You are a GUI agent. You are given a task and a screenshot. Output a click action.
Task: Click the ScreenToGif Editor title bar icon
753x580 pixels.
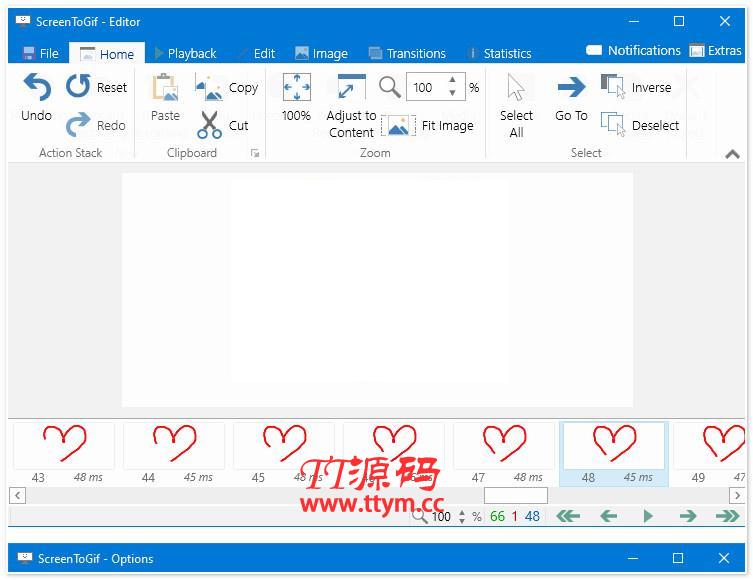click(23, 21)
